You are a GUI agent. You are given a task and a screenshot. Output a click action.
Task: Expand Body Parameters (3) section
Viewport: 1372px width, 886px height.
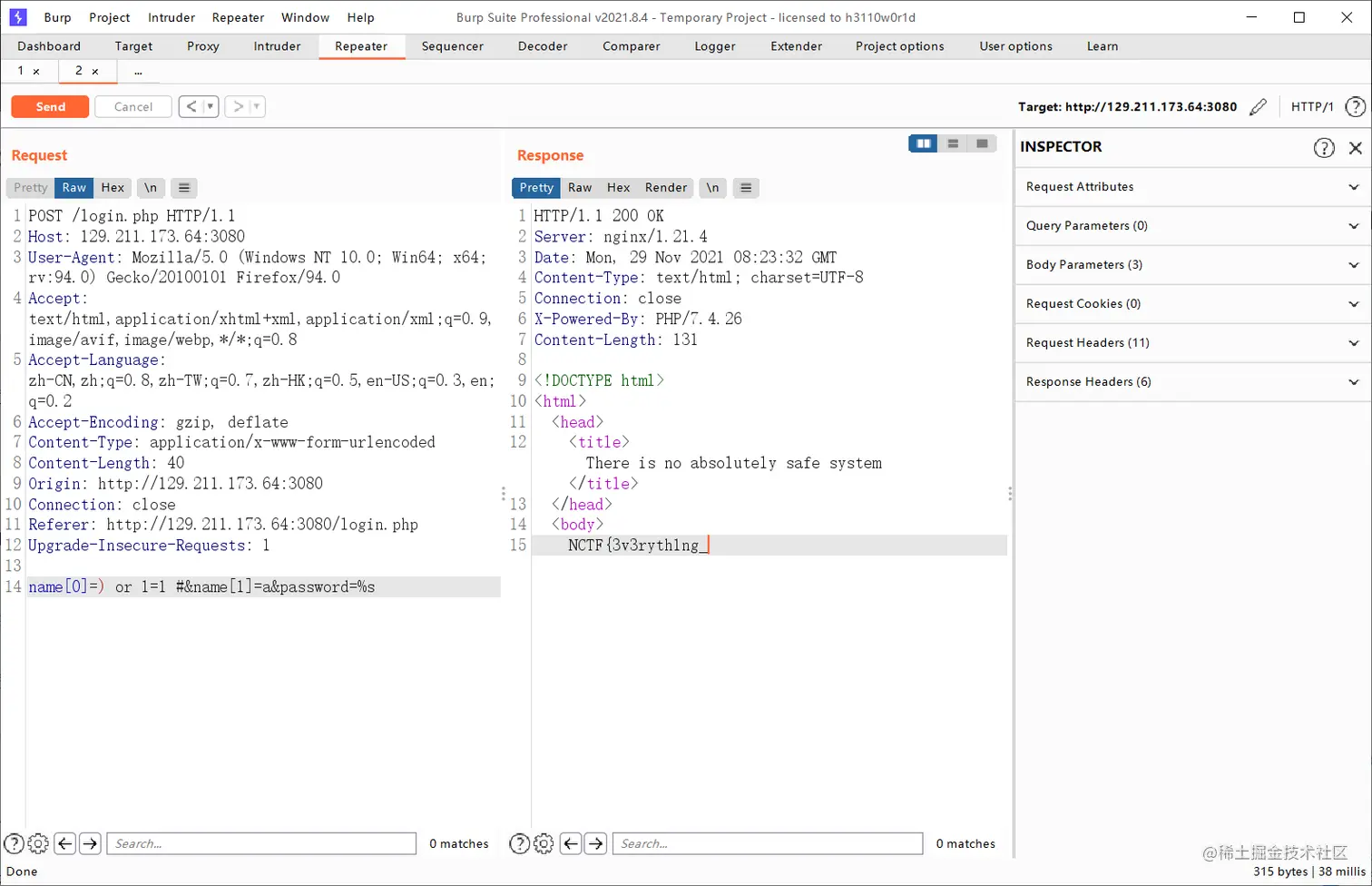(x=1192, y=265)
